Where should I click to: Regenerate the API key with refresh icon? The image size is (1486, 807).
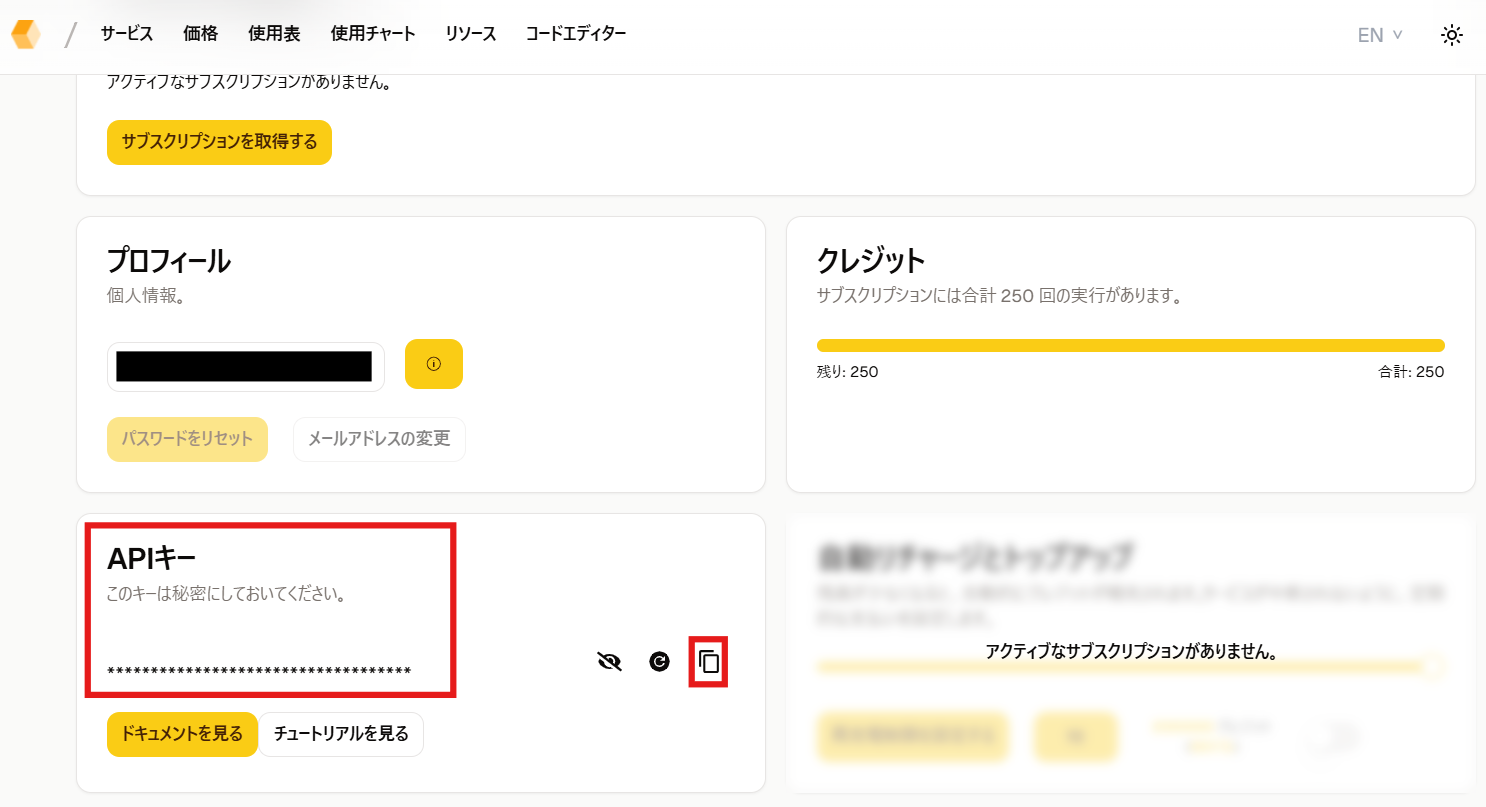659,661
